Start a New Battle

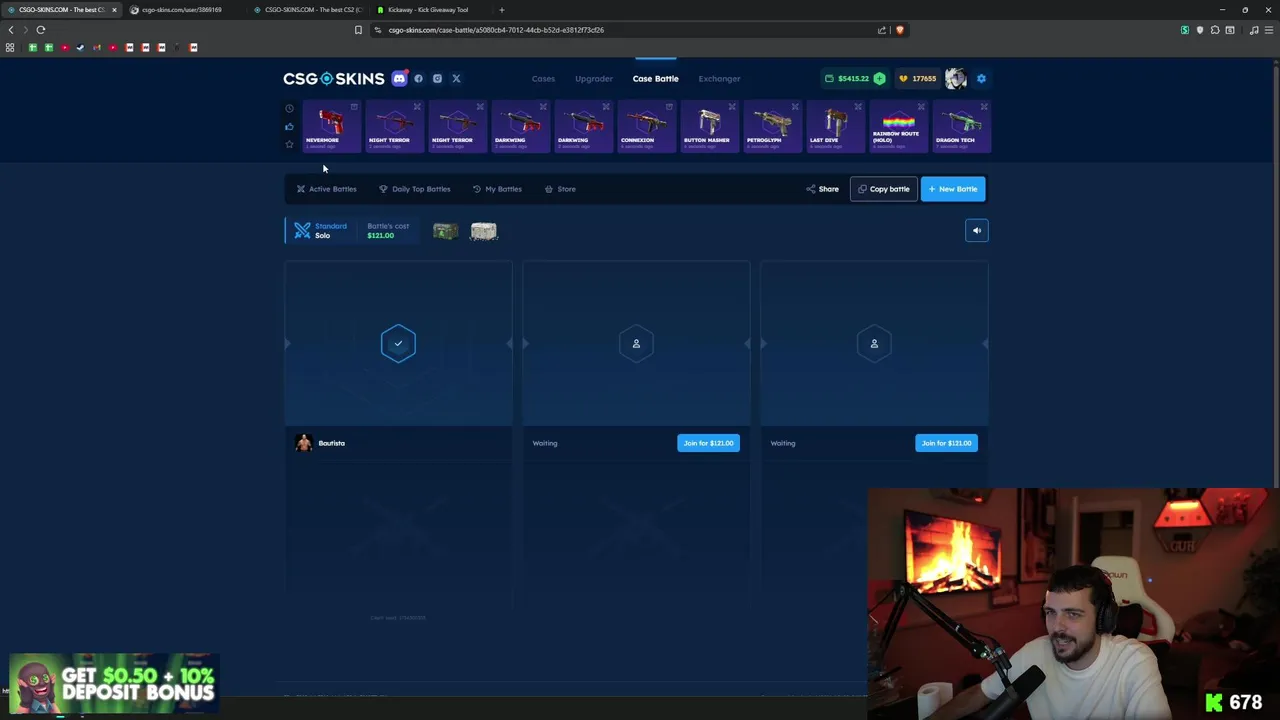click(953, 189)
